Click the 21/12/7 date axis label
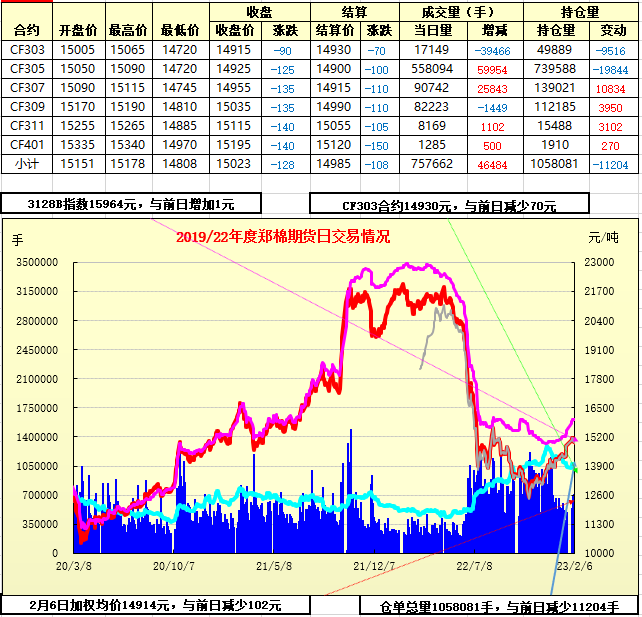Image resolution: width=642 pixels, height=617 pixels. click(372, 565)
